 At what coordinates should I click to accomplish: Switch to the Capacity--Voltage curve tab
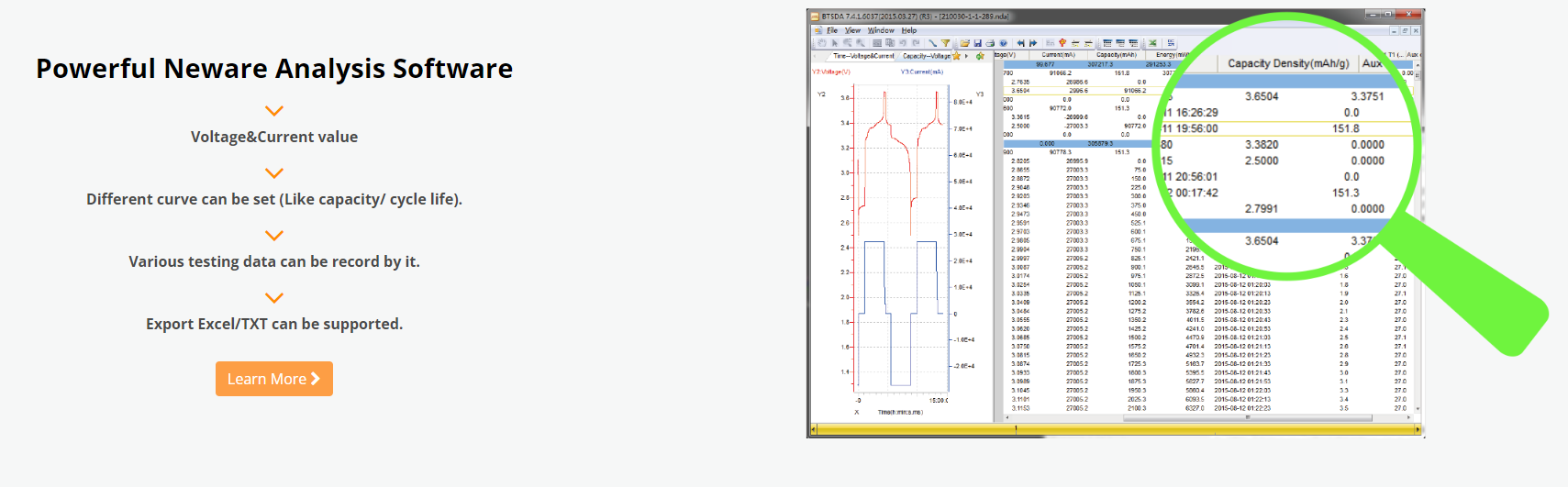(x=927, y=56)
